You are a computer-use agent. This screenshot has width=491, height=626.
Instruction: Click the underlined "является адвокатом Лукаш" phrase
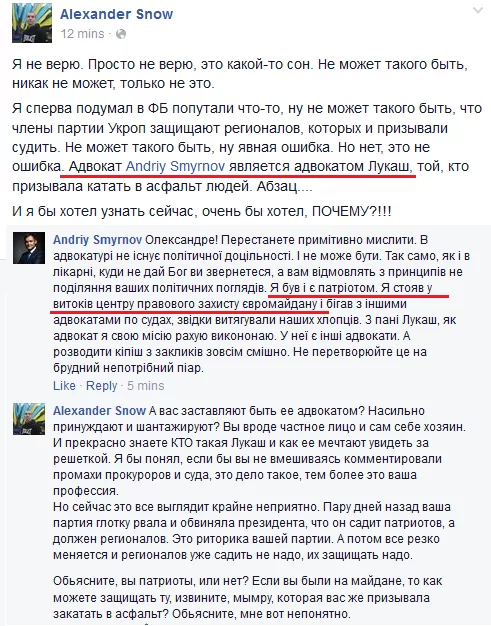pos(320,166)
